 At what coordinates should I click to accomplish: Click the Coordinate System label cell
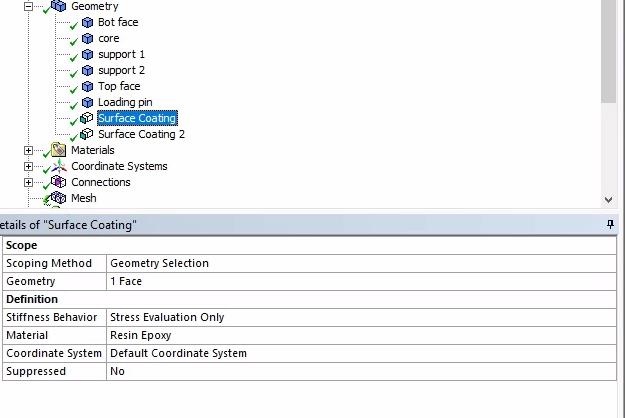(55, 353)
